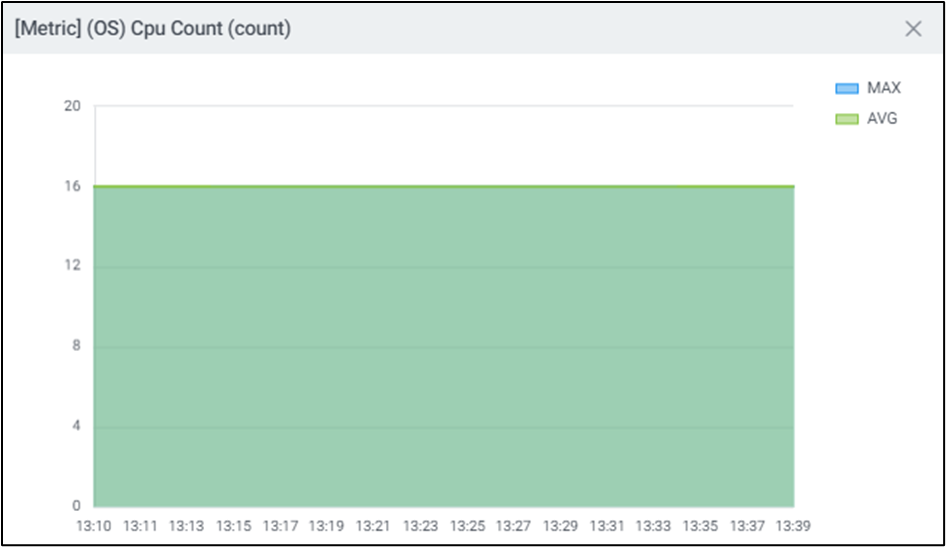Click the "[Metric] (OS) Cpu Count (count)" title

tap(152, 29)
